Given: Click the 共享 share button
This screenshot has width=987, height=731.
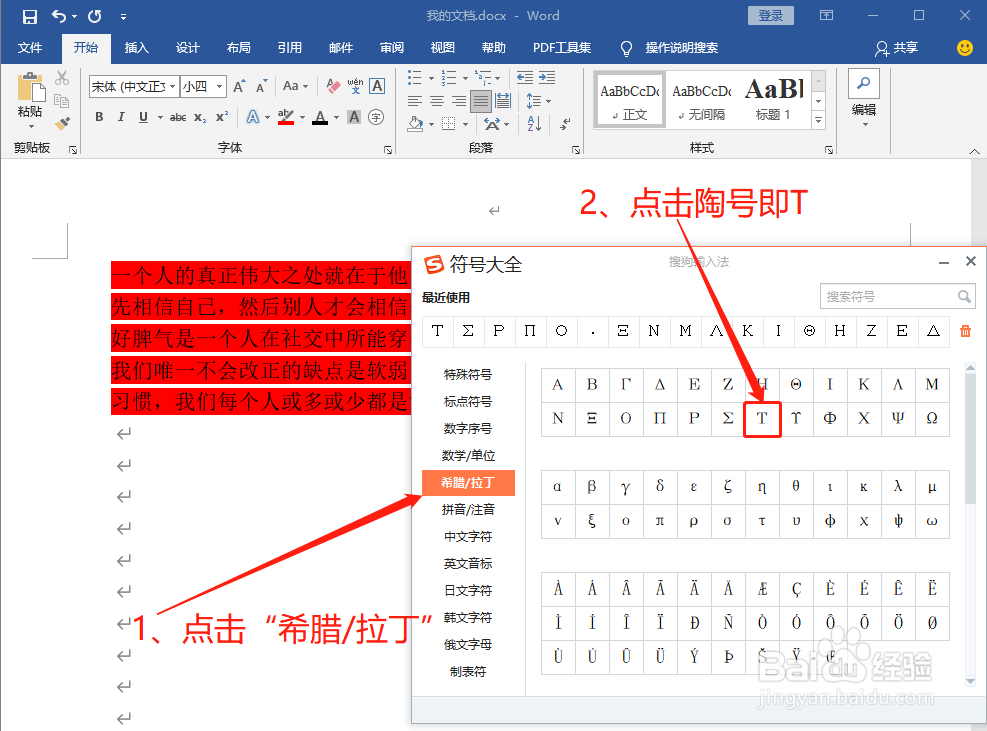Looking at the screenshot, I should click(896, 48).
